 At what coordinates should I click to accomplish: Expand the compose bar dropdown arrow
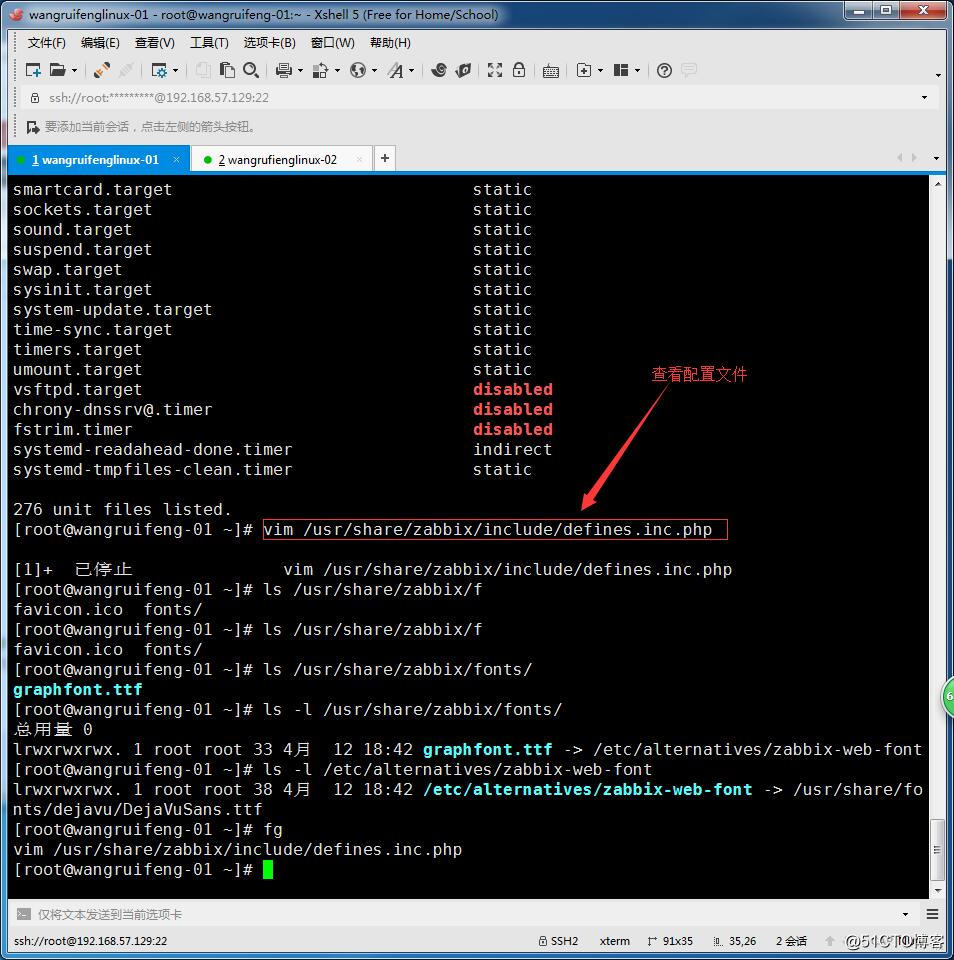[x=905, y=915]
